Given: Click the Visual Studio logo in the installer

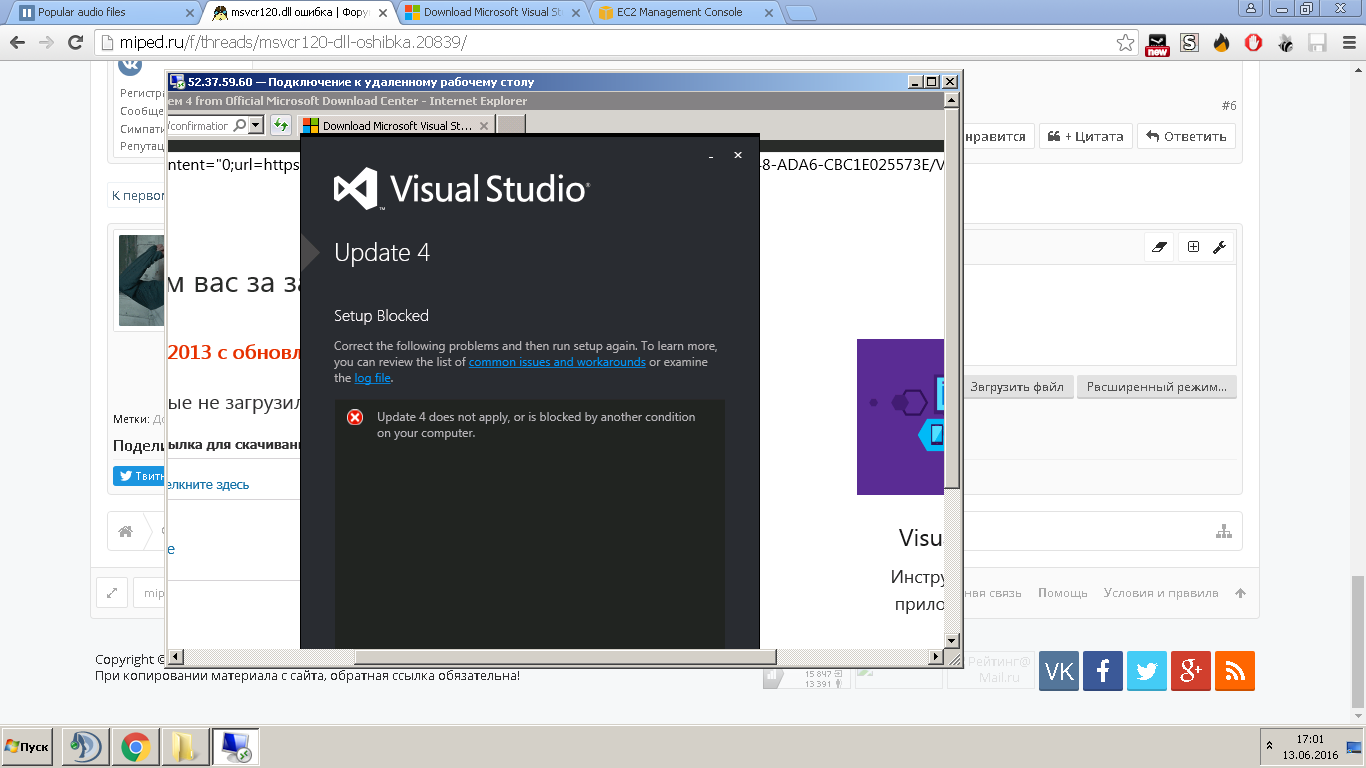Looking at the screenshot, I should click(461, 188).
